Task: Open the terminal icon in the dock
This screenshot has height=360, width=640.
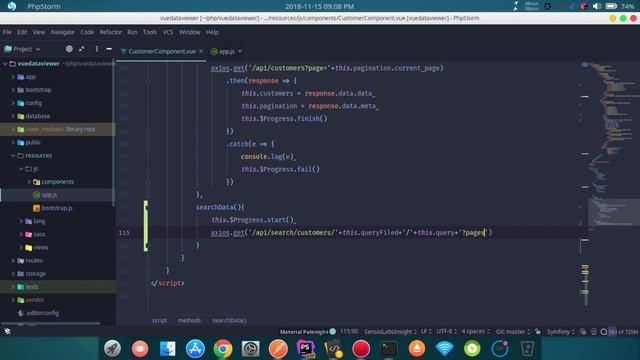Action: point(389,349)
